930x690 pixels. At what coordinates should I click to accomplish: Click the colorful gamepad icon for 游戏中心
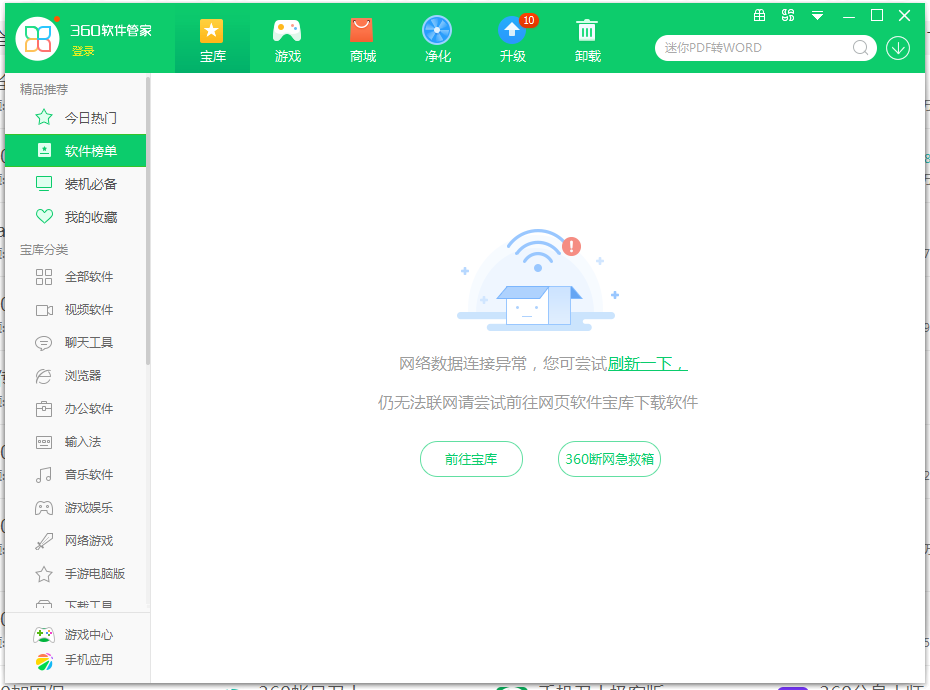click(44, 634)
